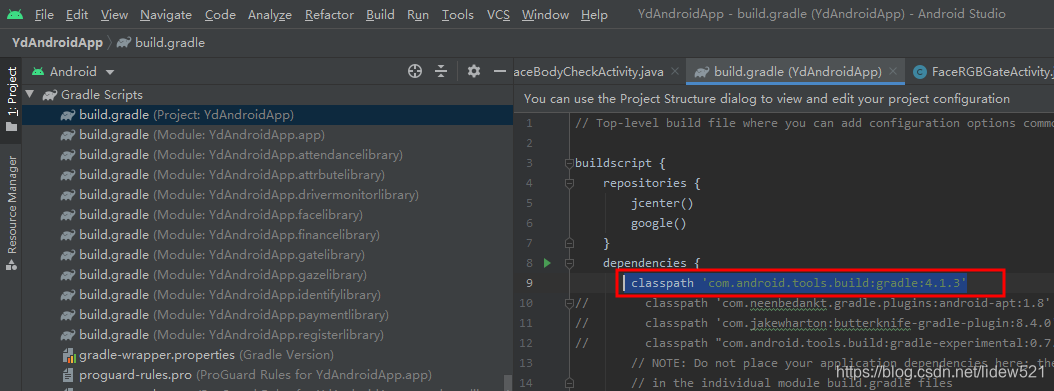Click classpath gradle:4.1.3 line
Screen dimensions: 1054x391
(x=799, y=283)
